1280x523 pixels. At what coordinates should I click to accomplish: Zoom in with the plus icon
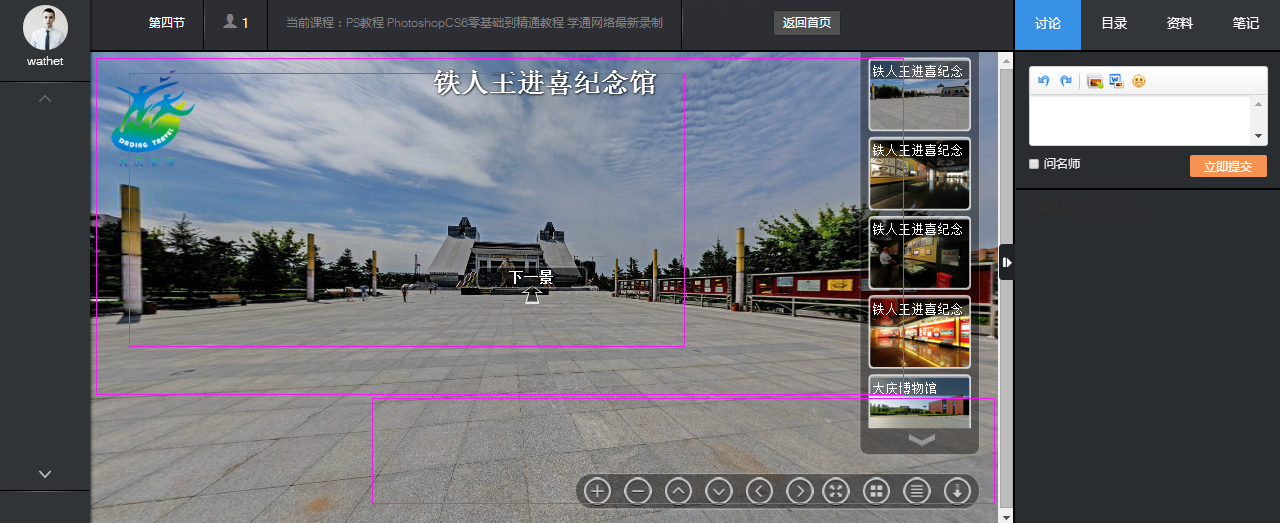click(x=597, y=491)
